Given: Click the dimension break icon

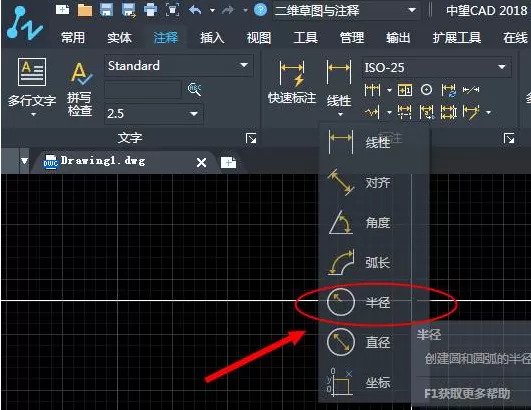Looking at the screenshot, I should click(405, 112).
